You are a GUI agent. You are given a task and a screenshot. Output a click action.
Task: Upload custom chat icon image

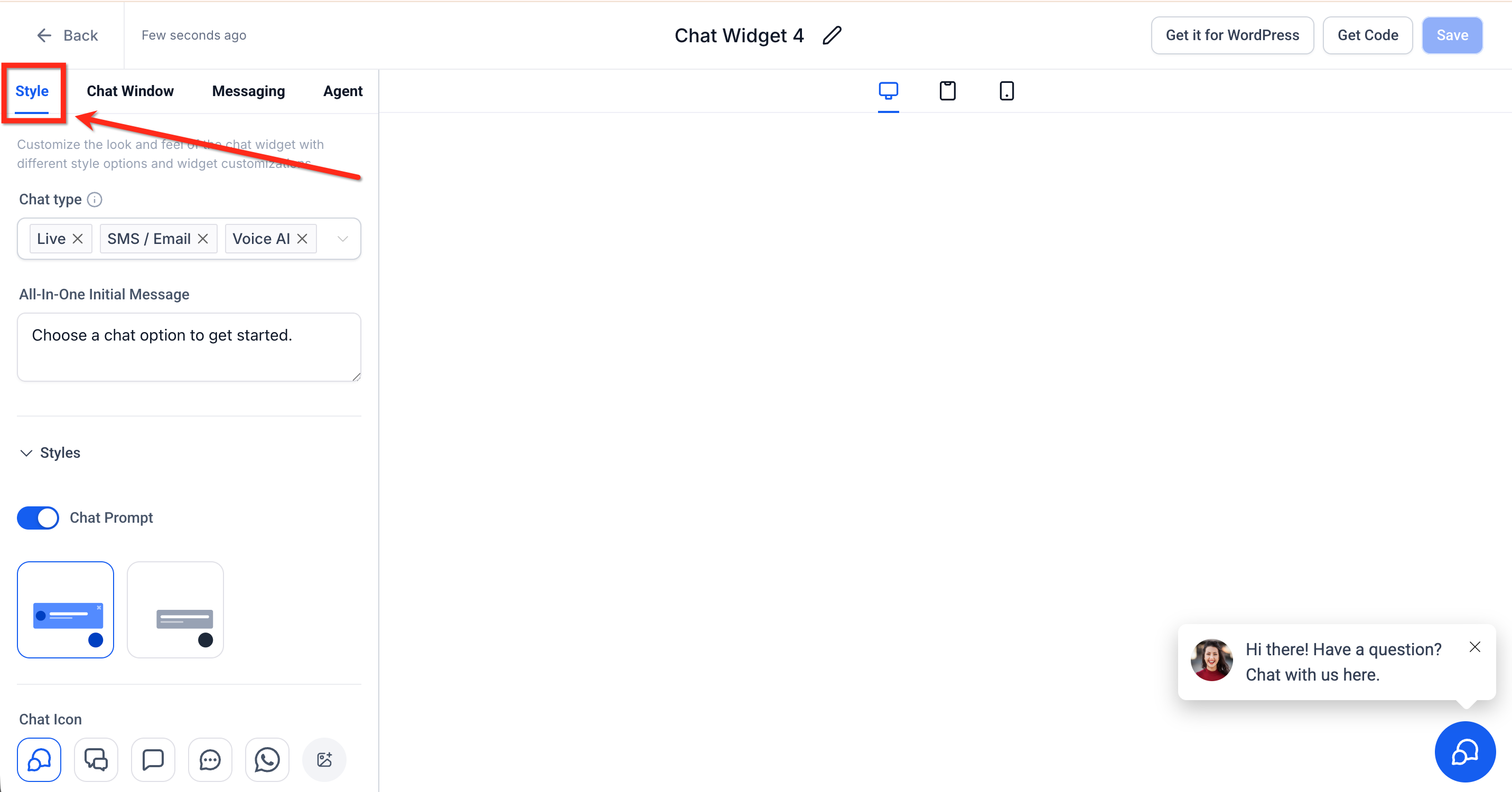[324, 760]
